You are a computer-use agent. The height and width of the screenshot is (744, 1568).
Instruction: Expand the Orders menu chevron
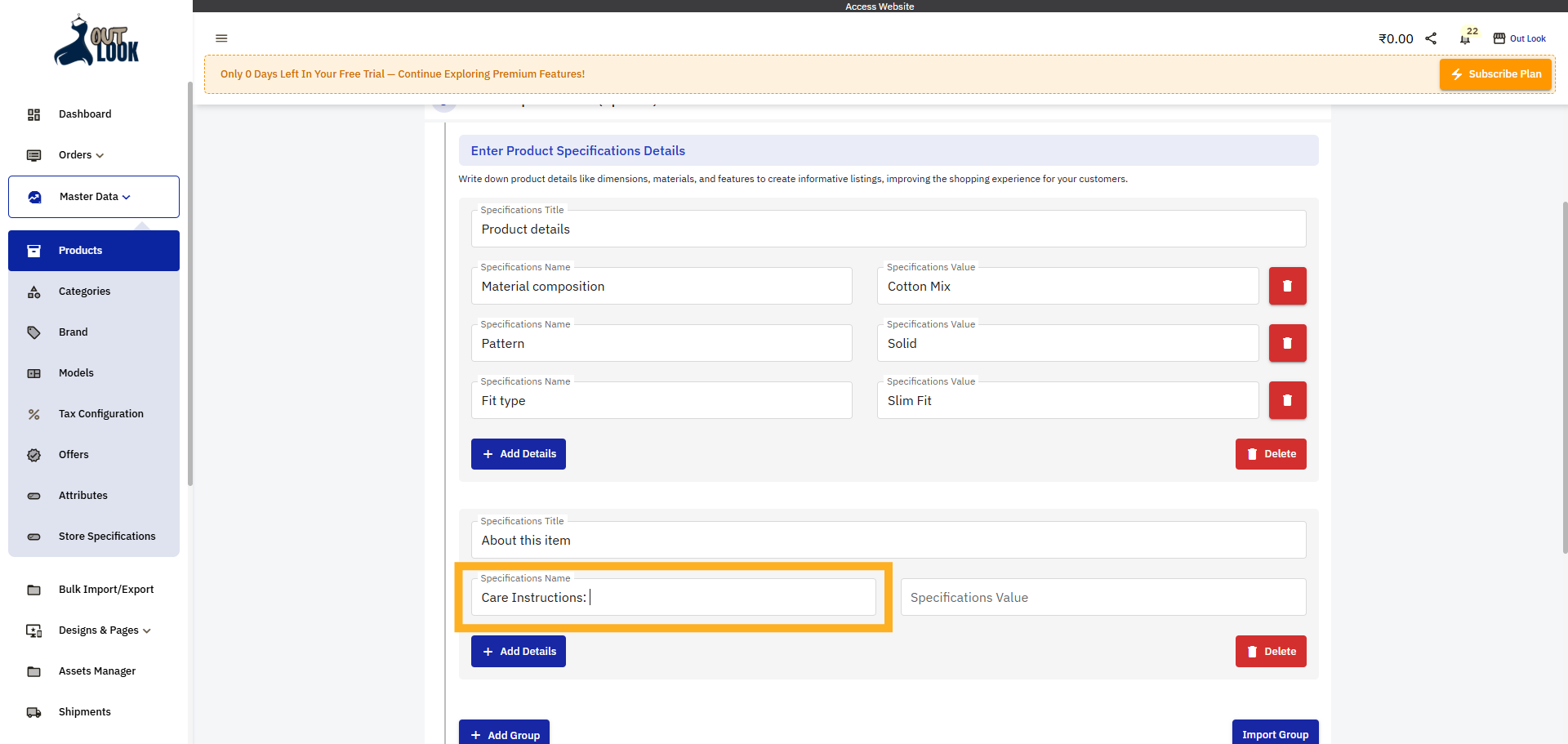pos(100,155)
